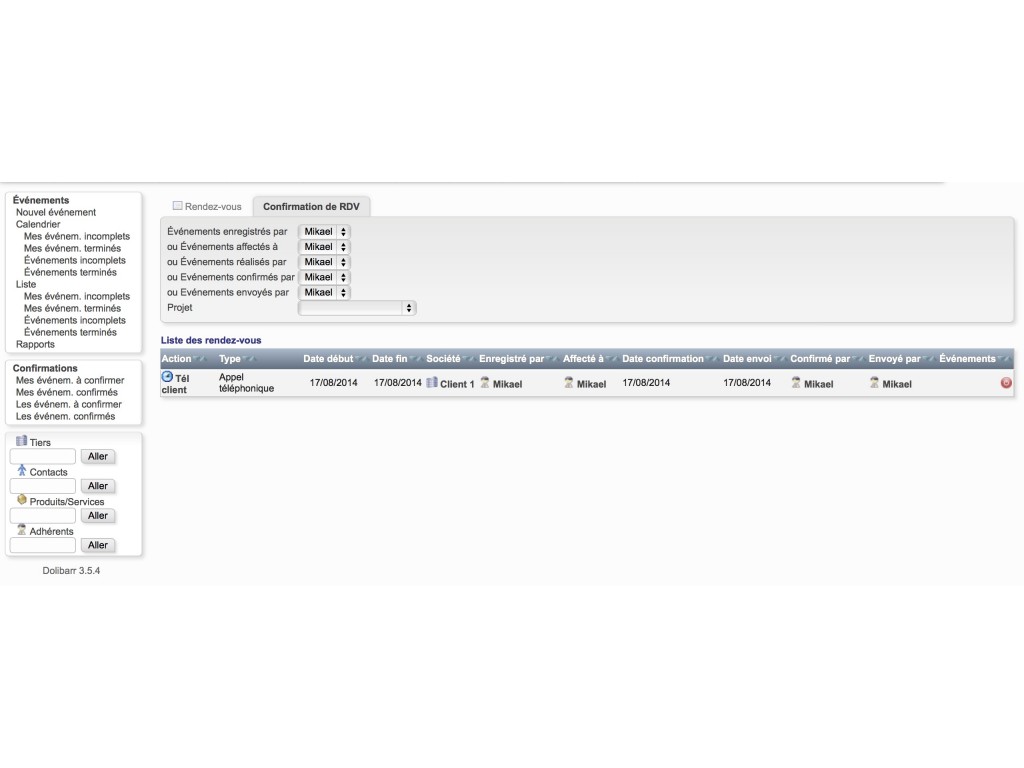Click the Adhérents member icon

(22, 530)
